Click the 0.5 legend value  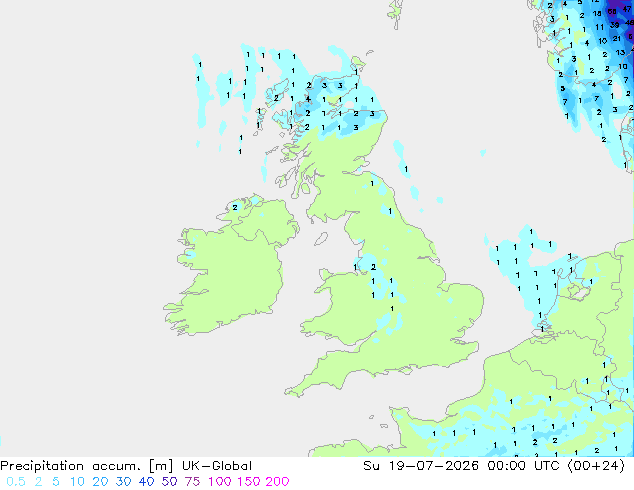pyautogui.click(x=16, y=482)
